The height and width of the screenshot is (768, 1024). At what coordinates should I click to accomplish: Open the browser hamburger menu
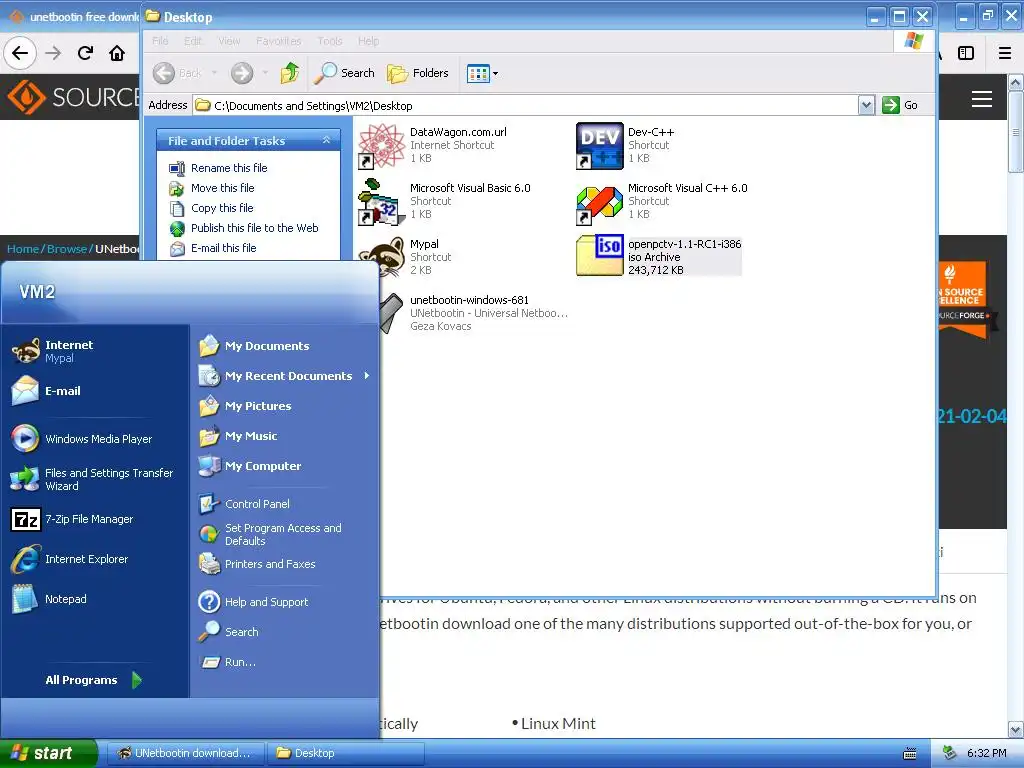(1004, 53)
